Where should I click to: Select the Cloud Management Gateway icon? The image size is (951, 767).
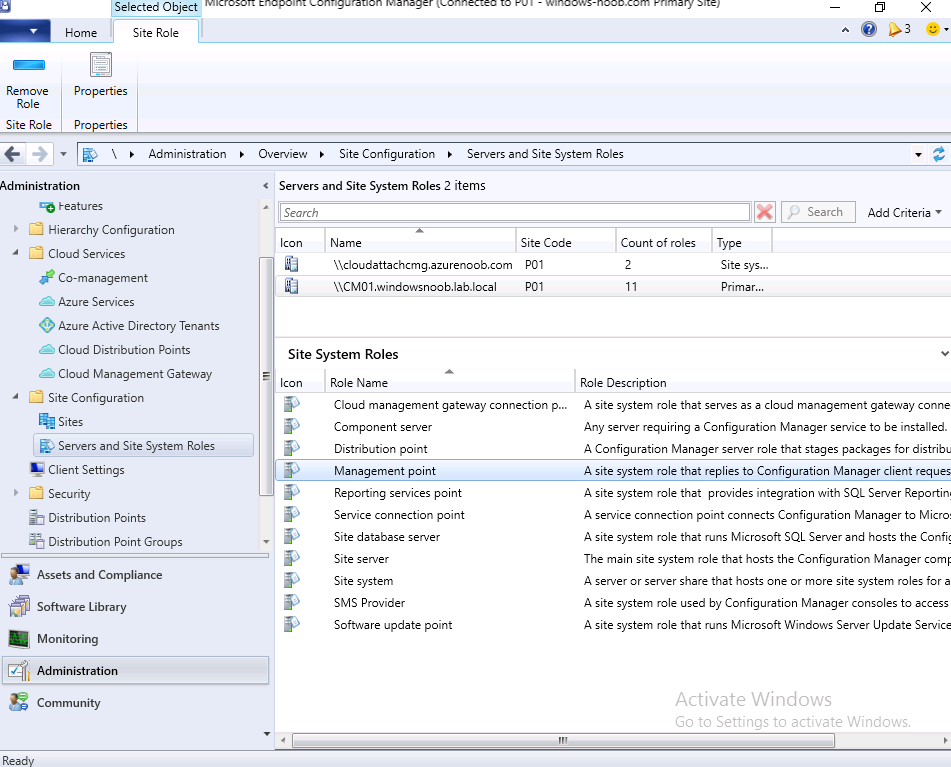[x=47, y=373]
